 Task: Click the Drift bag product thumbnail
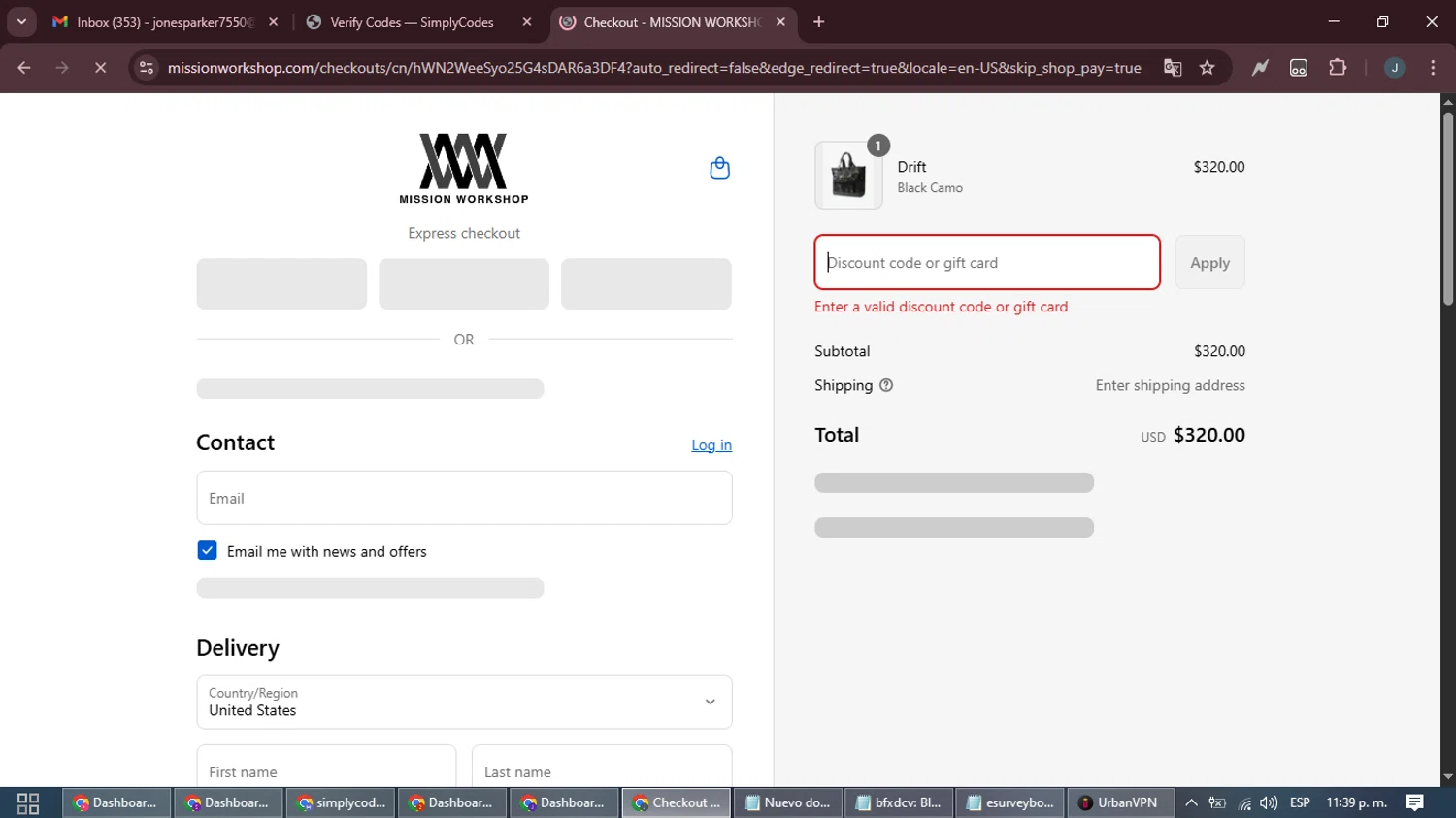click(x=848, y=176)
